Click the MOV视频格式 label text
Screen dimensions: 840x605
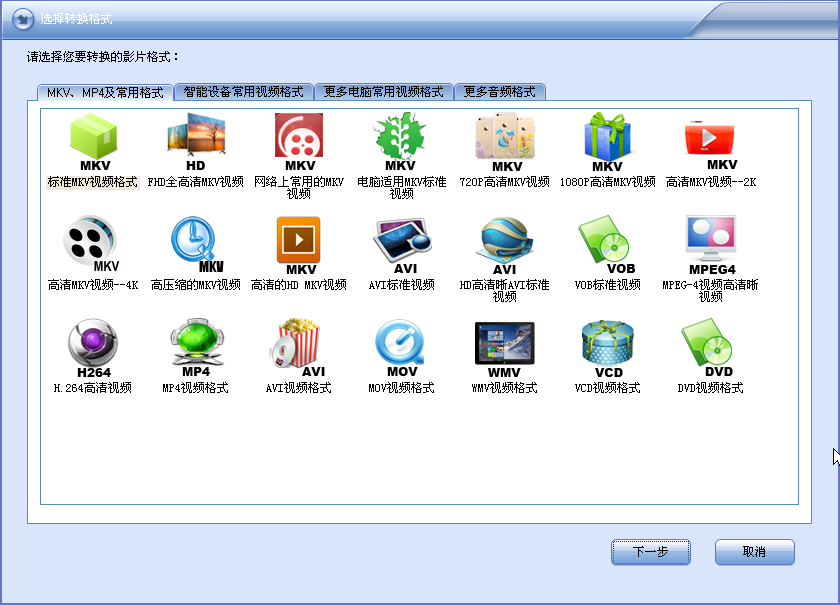coord(401,388)
